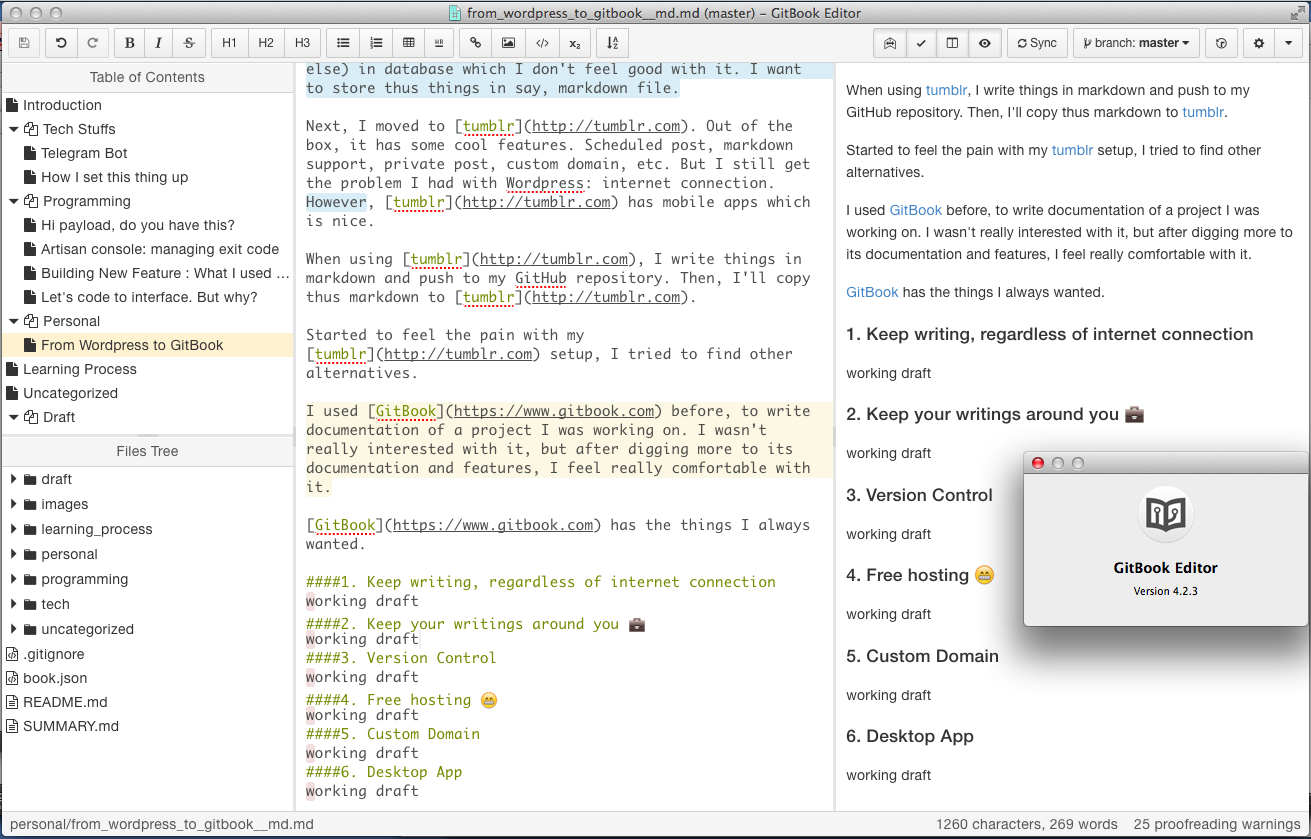
Task: Expand the programming folder in Files Tree
Action: coord(13,579)
